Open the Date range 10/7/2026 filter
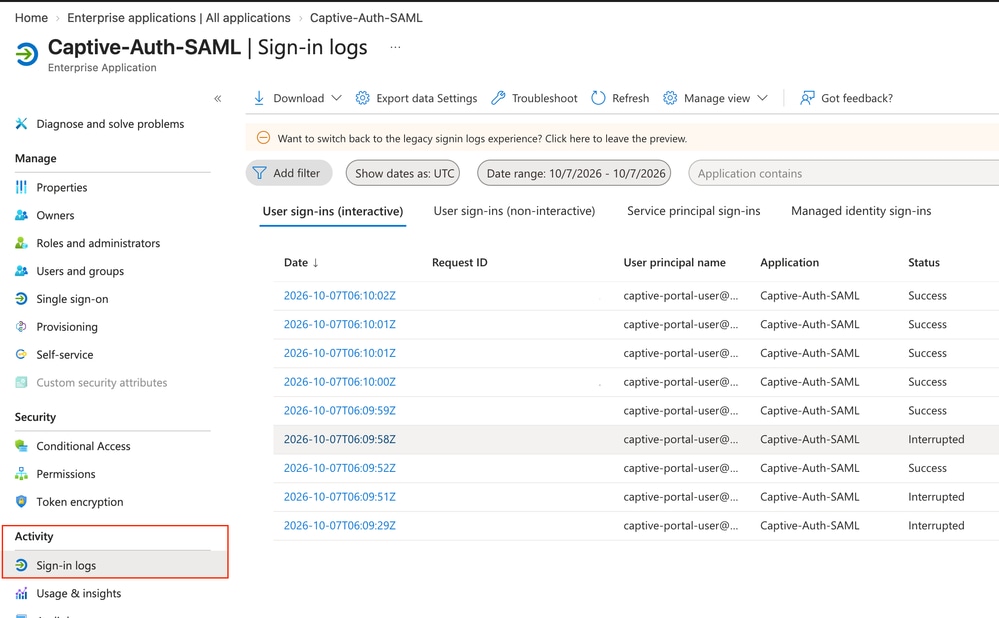The width and height of the screenshot is (999, 618). click(574, 173)
